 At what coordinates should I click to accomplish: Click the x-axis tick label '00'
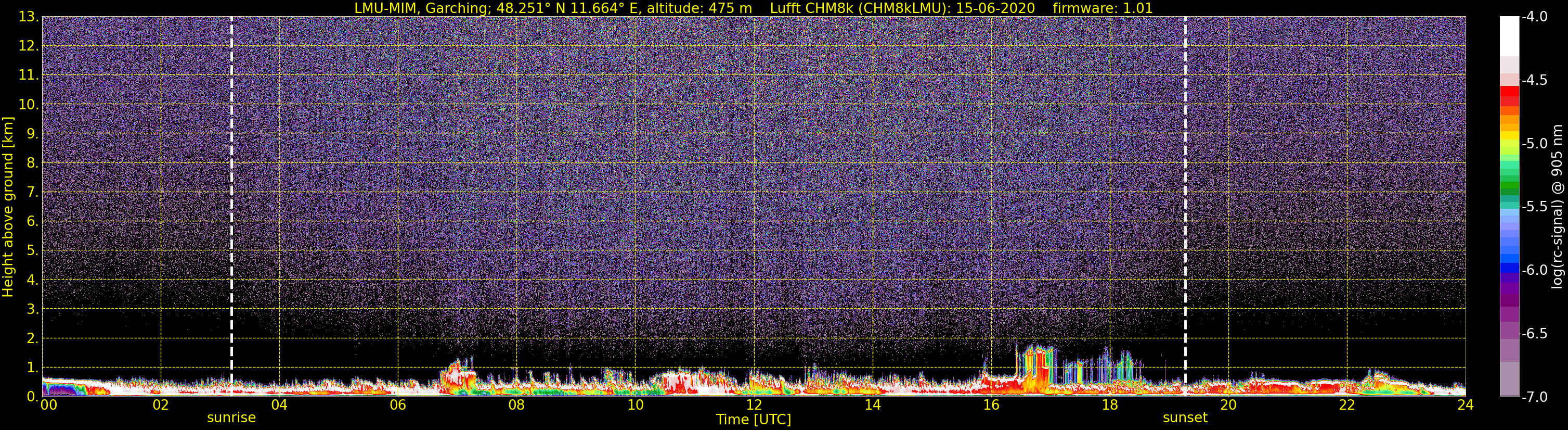[x=48, y=406]
